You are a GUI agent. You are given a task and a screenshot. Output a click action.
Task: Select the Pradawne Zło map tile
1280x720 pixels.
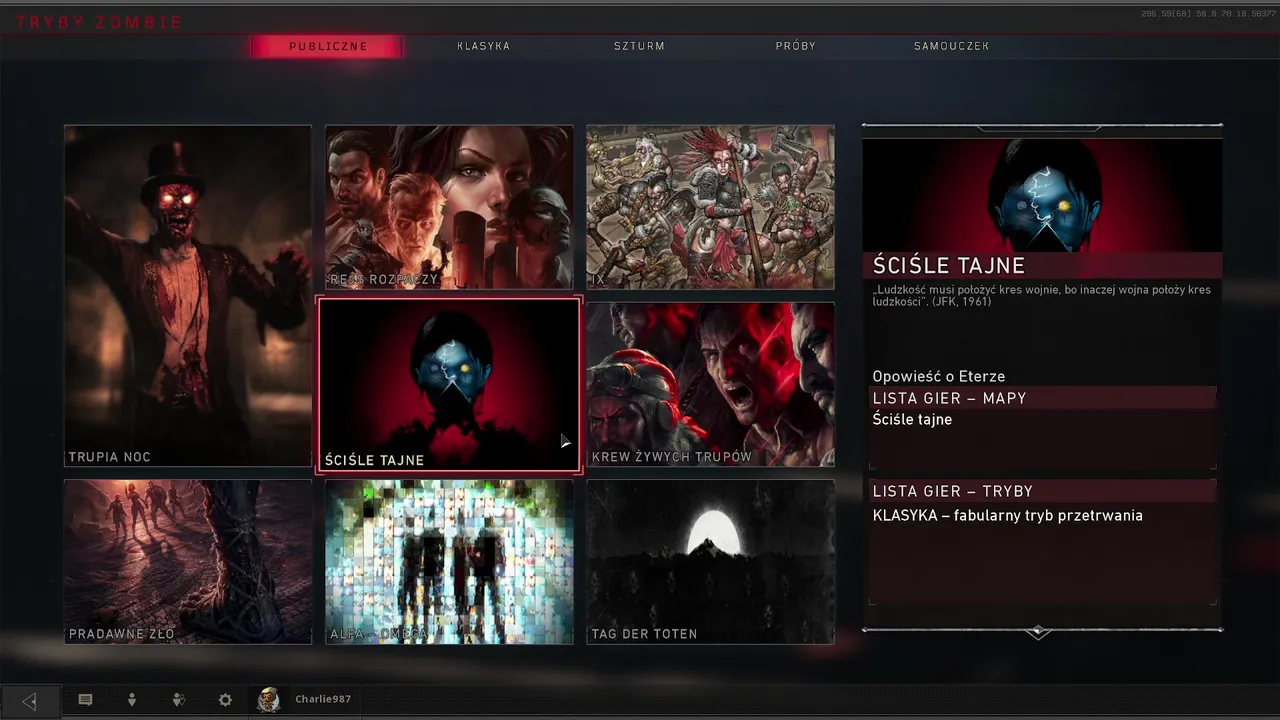[x=188, y=562]
